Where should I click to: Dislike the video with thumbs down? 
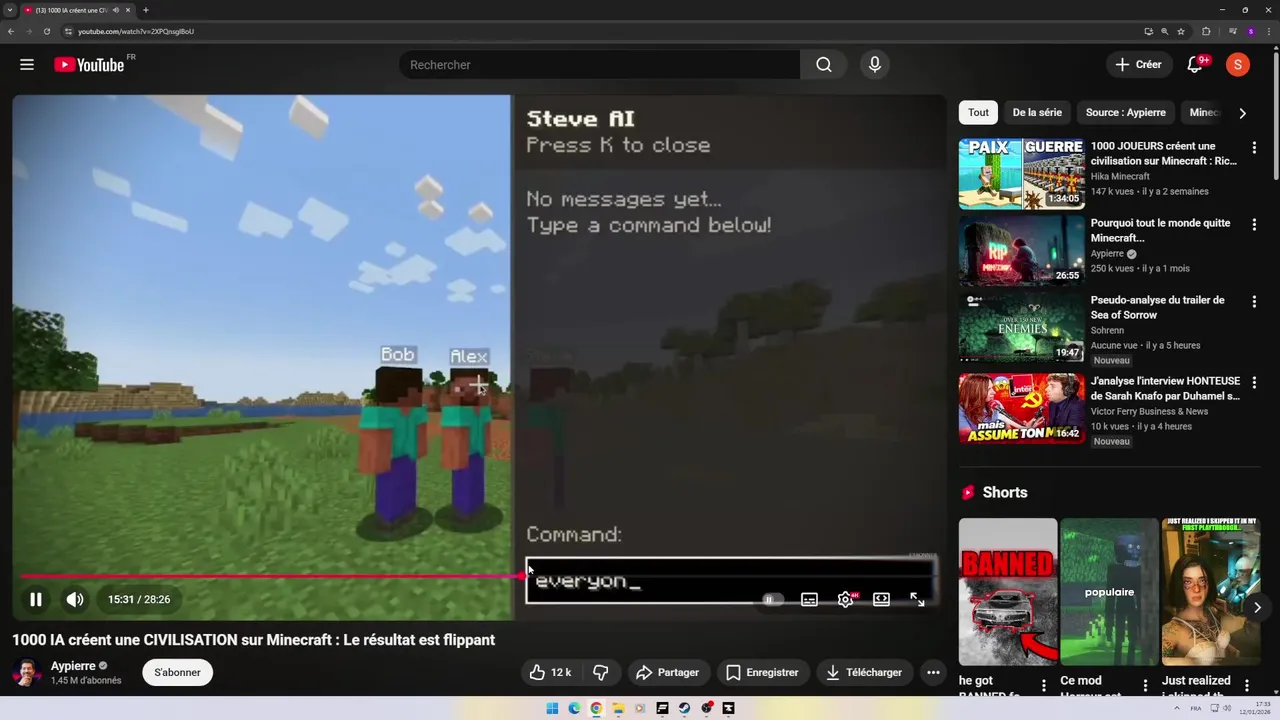601,672
